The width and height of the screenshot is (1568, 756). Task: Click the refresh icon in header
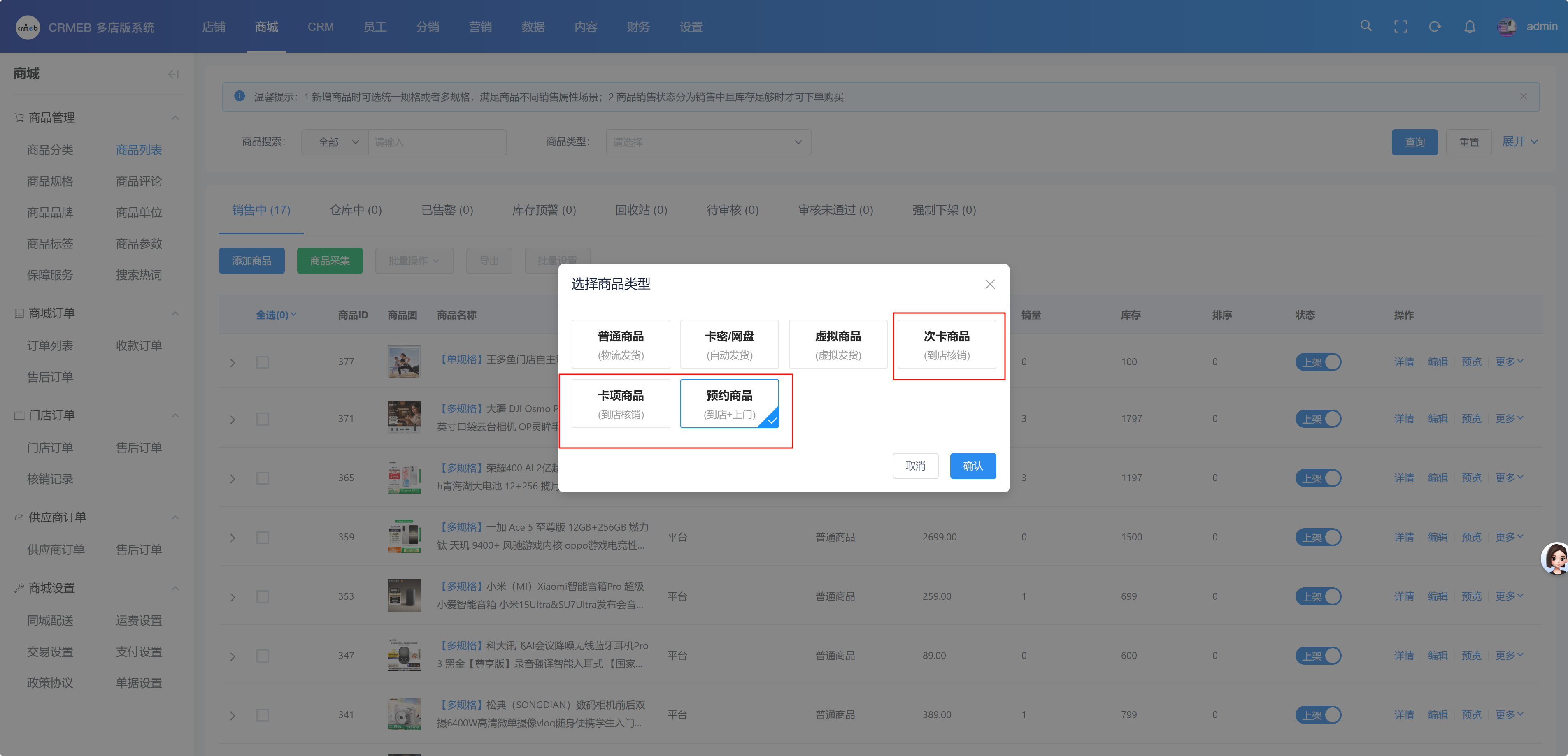(1435, 26)
